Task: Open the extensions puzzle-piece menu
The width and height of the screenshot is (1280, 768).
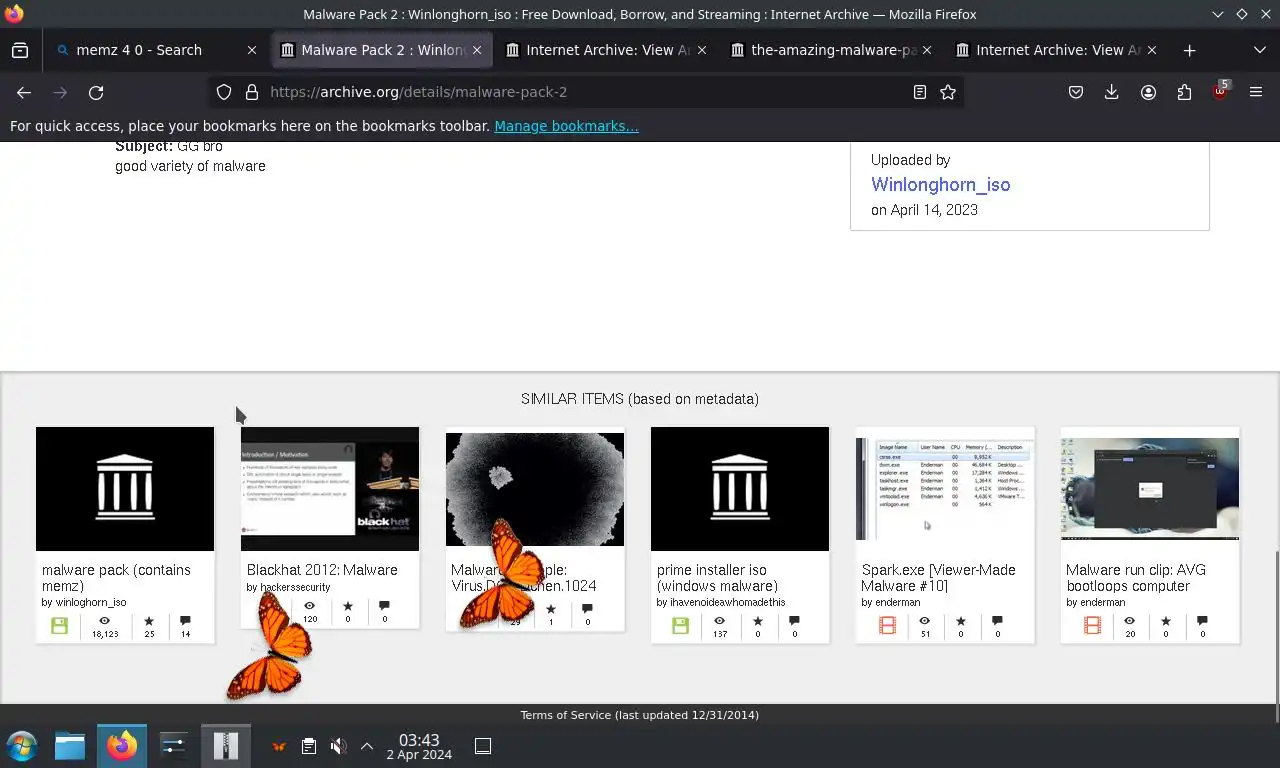Action: pyautogui.click(x=1184, y=92)
